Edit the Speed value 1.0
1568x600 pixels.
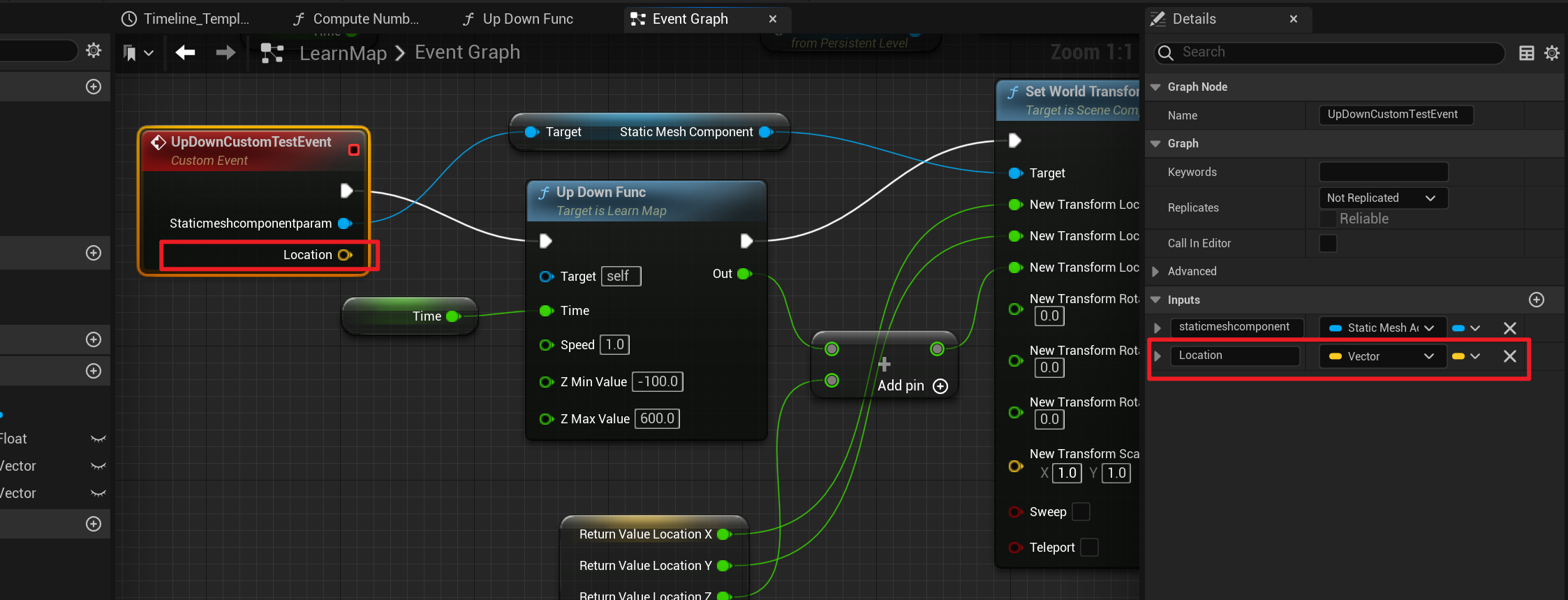614,345
